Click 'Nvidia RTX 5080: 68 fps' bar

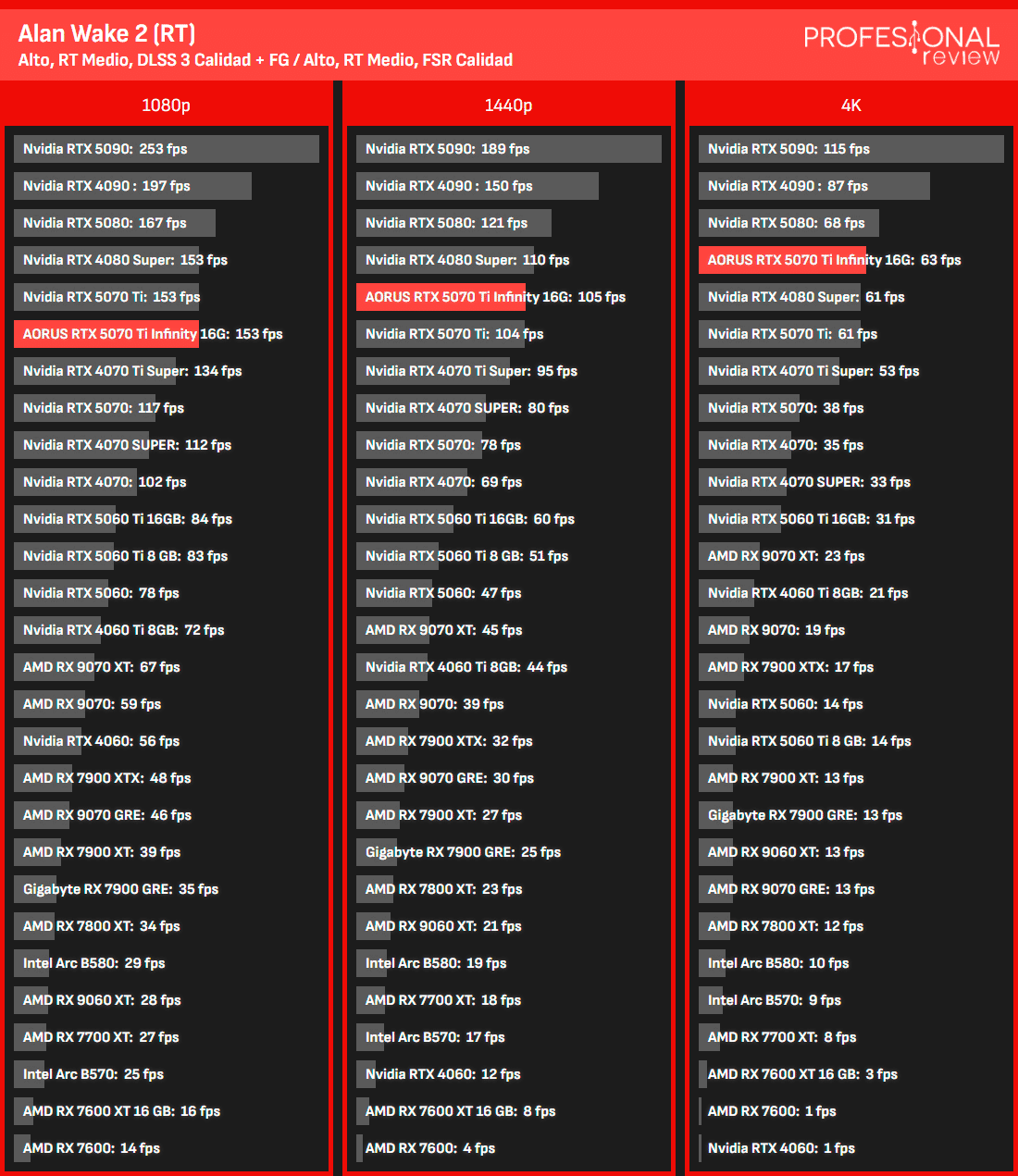click(788, 223)
